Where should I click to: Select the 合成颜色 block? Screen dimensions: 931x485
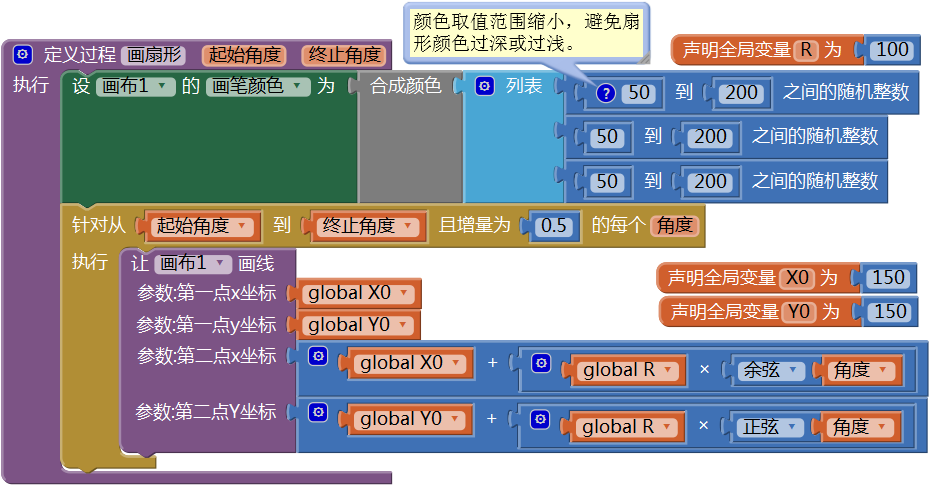click(x=406, y=87)
